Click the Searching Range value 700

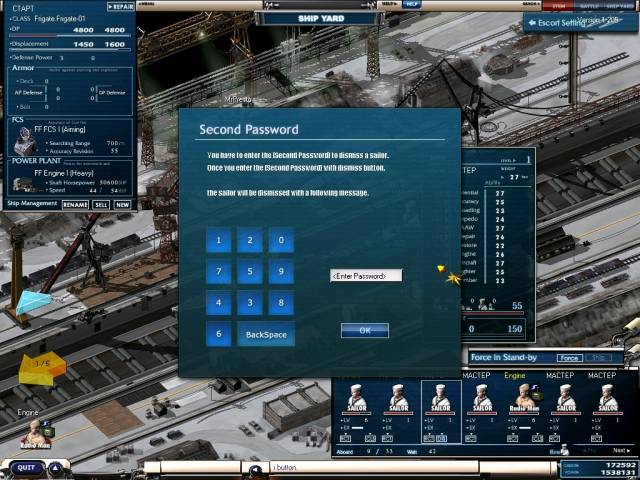[x=113, y=143]
